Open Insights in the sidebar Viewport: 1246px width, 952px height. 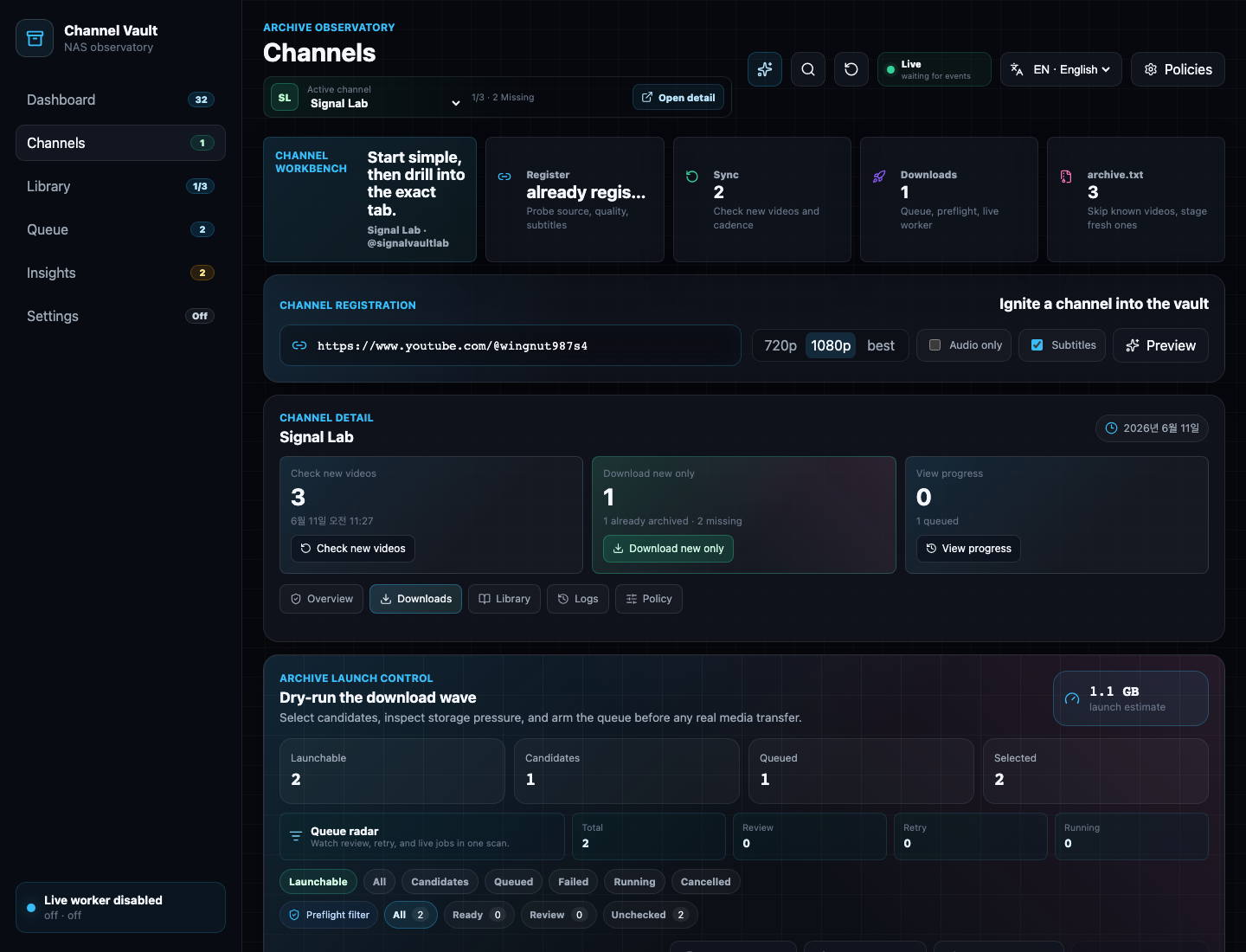(x=120, y=273)
